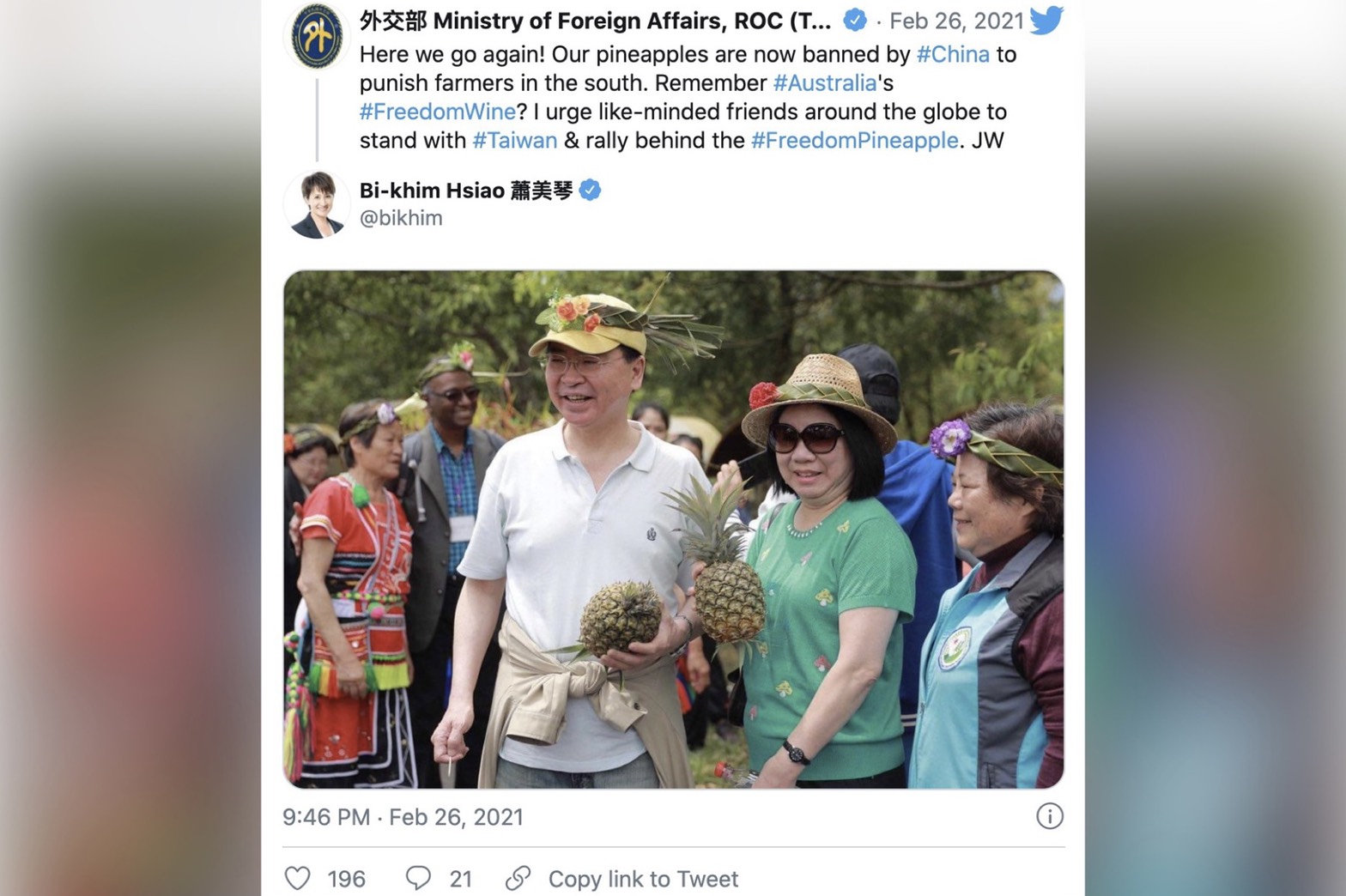Open the #FreedomWine hashtag
This screenshot has width=1346, height=896.
point(438,112)
